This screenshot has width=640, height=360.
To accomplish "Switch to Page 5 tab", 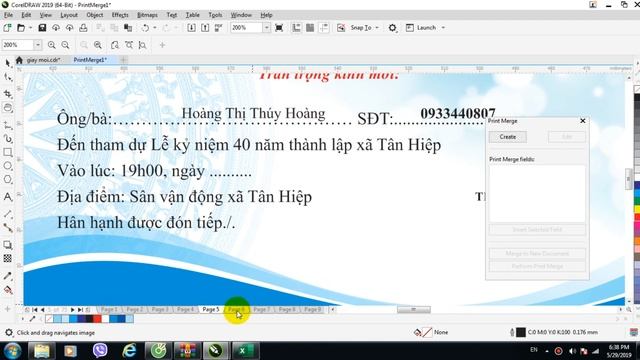I will click(211, 309).
